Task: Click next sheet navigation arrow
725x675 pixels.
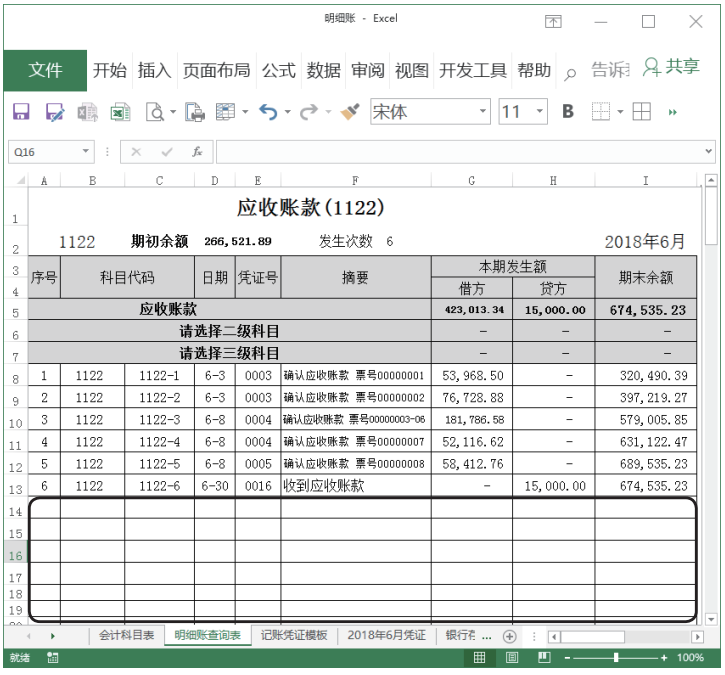Action: coord(53,637)
